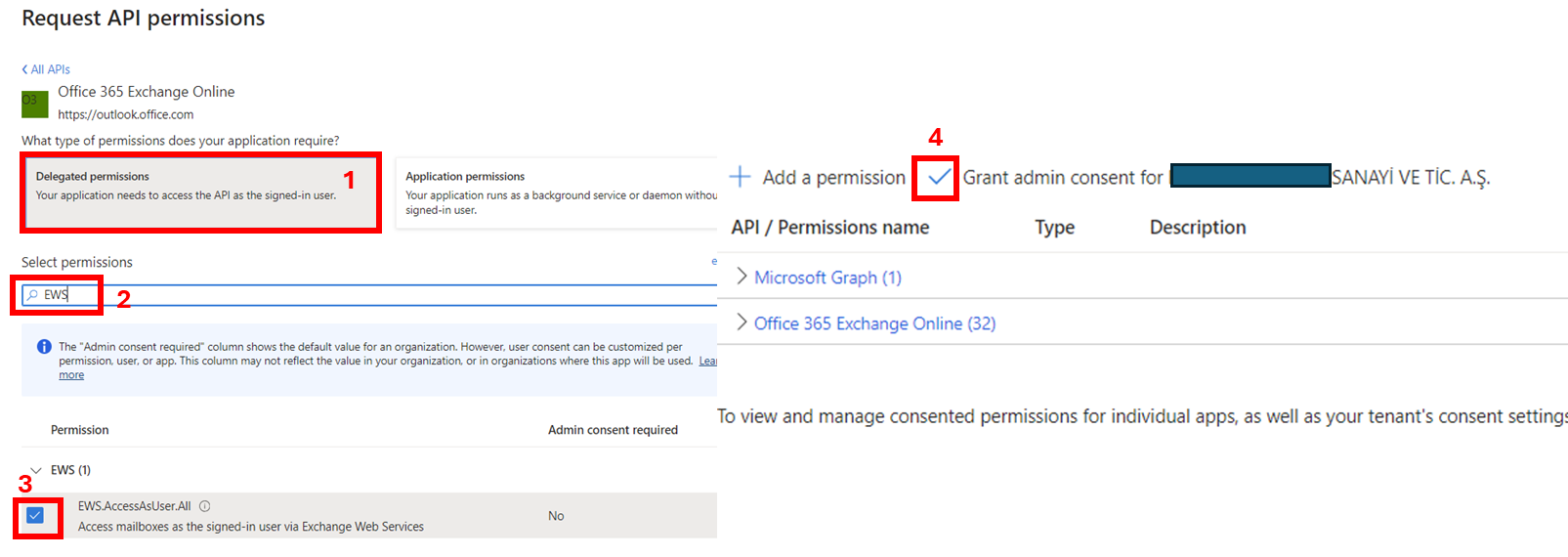1568x557 pixels.
Task: Click the search magnifier icon in permissions box
Action: point(32,295)
